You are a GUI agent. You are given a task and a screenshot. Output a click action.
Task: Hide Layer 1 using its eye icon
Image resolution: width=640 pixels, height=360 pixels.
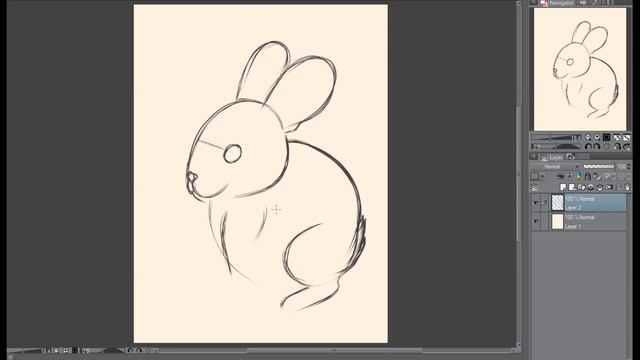click(x=536, y=221)
